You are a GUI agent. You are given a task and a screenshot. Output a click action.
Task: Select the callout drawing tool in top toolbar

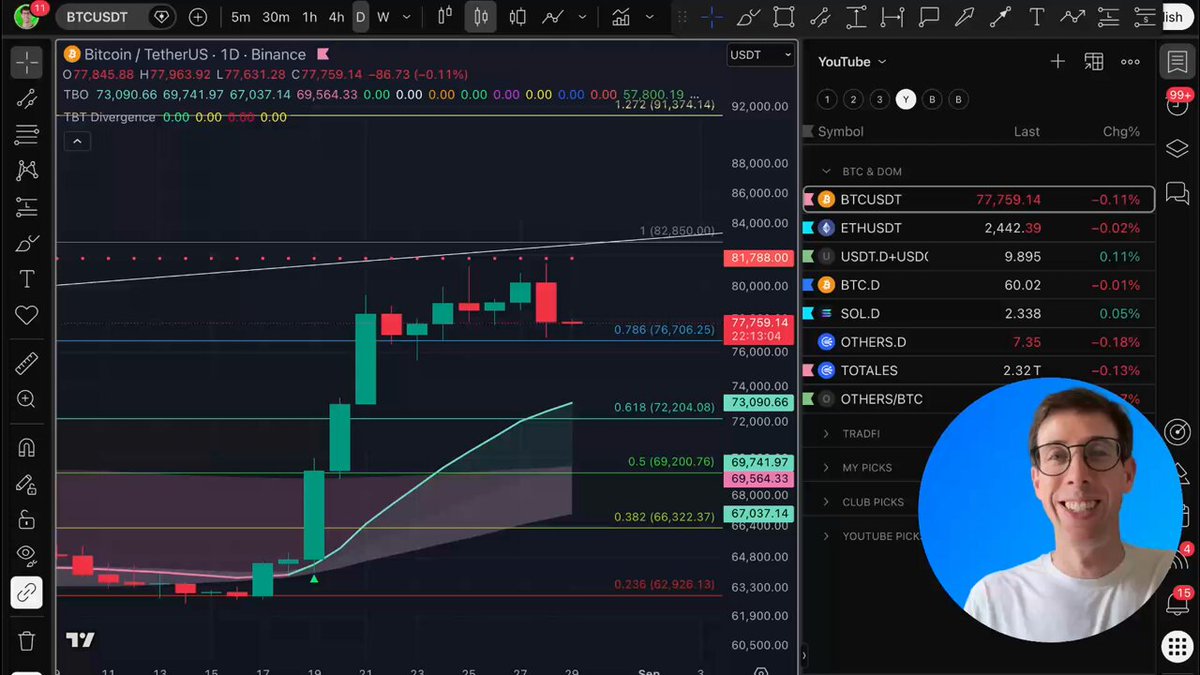click(929, 17)
